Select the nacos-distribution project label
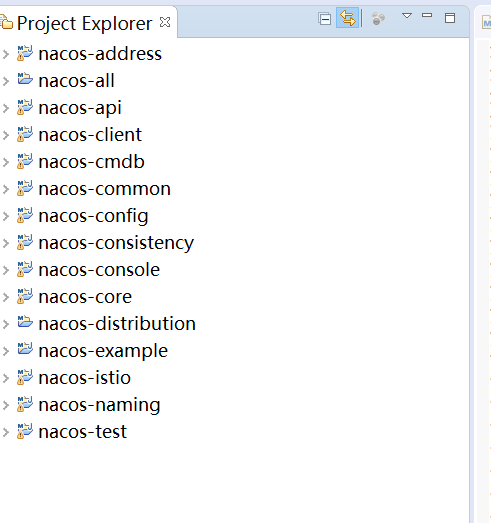The image size is (491, 523). coord(117,324)
